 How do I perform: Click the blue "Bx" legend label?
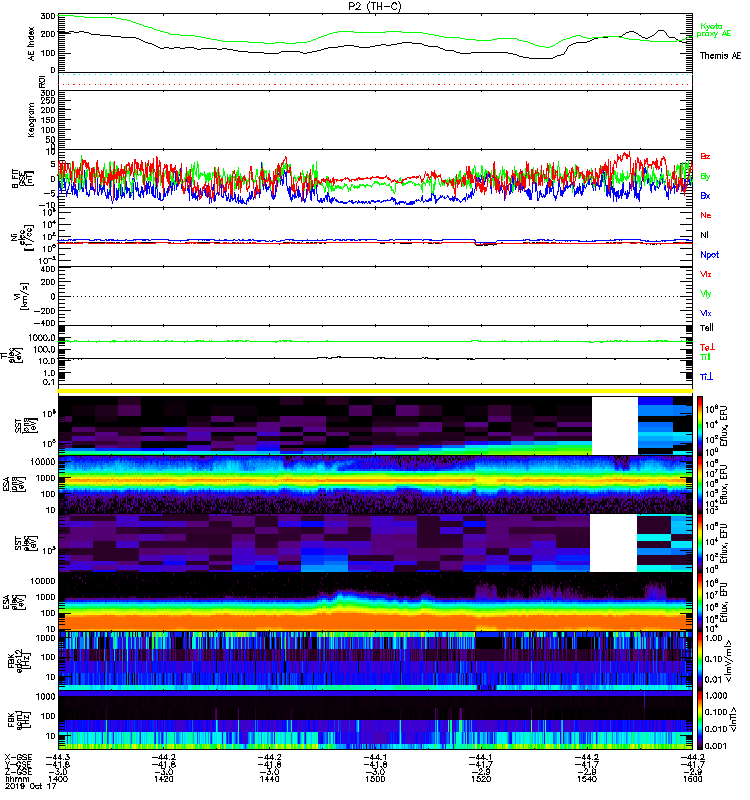pyautogui.click(x=705, y=196)
